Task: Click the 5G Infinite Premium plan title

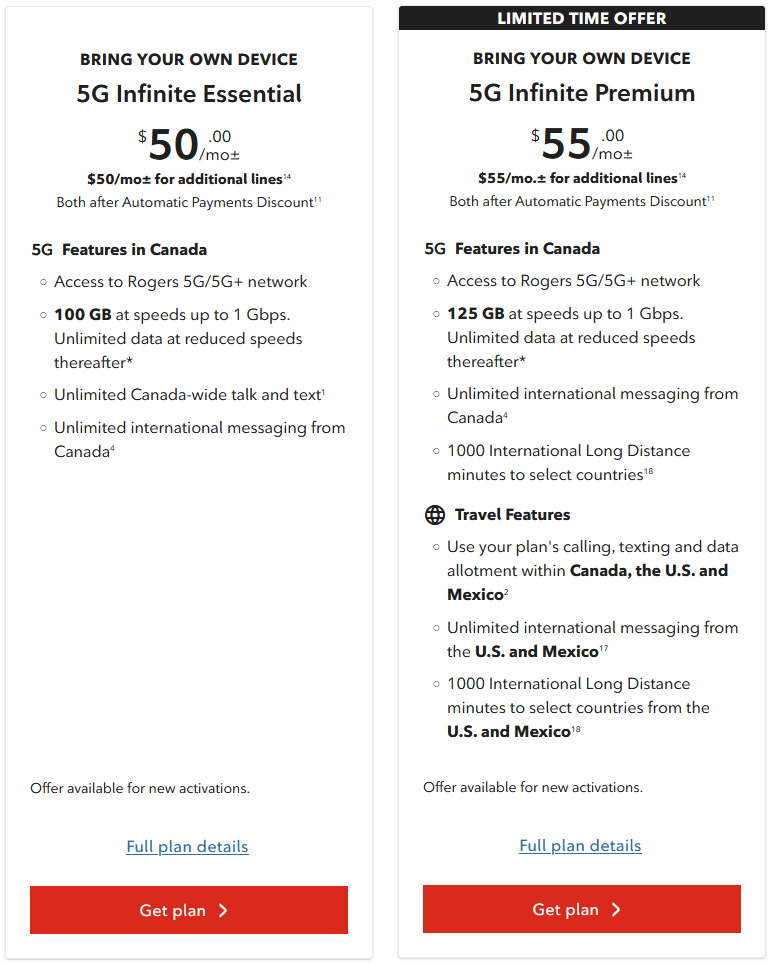Action: coord(581,92)
